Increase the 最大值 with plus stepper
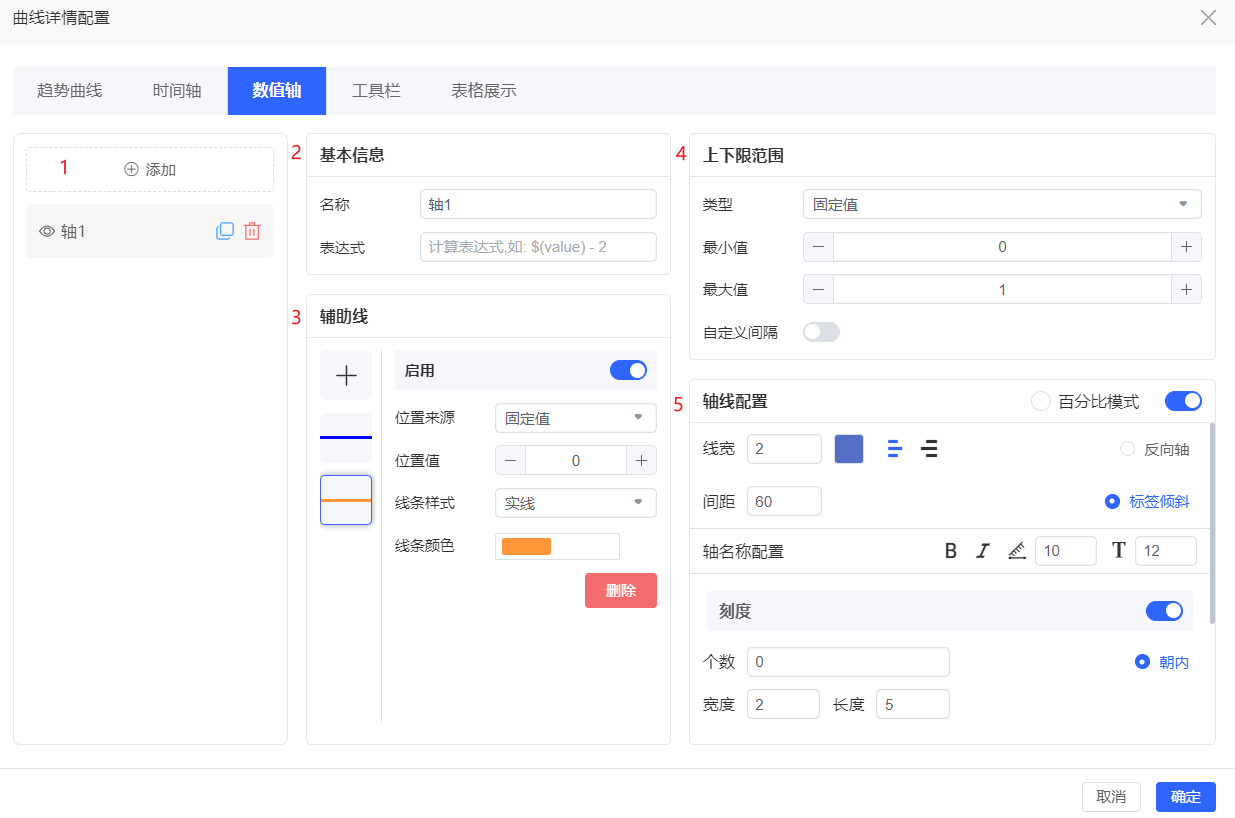Screen dimensions: 1235x818 click(x=1186, y=289)
